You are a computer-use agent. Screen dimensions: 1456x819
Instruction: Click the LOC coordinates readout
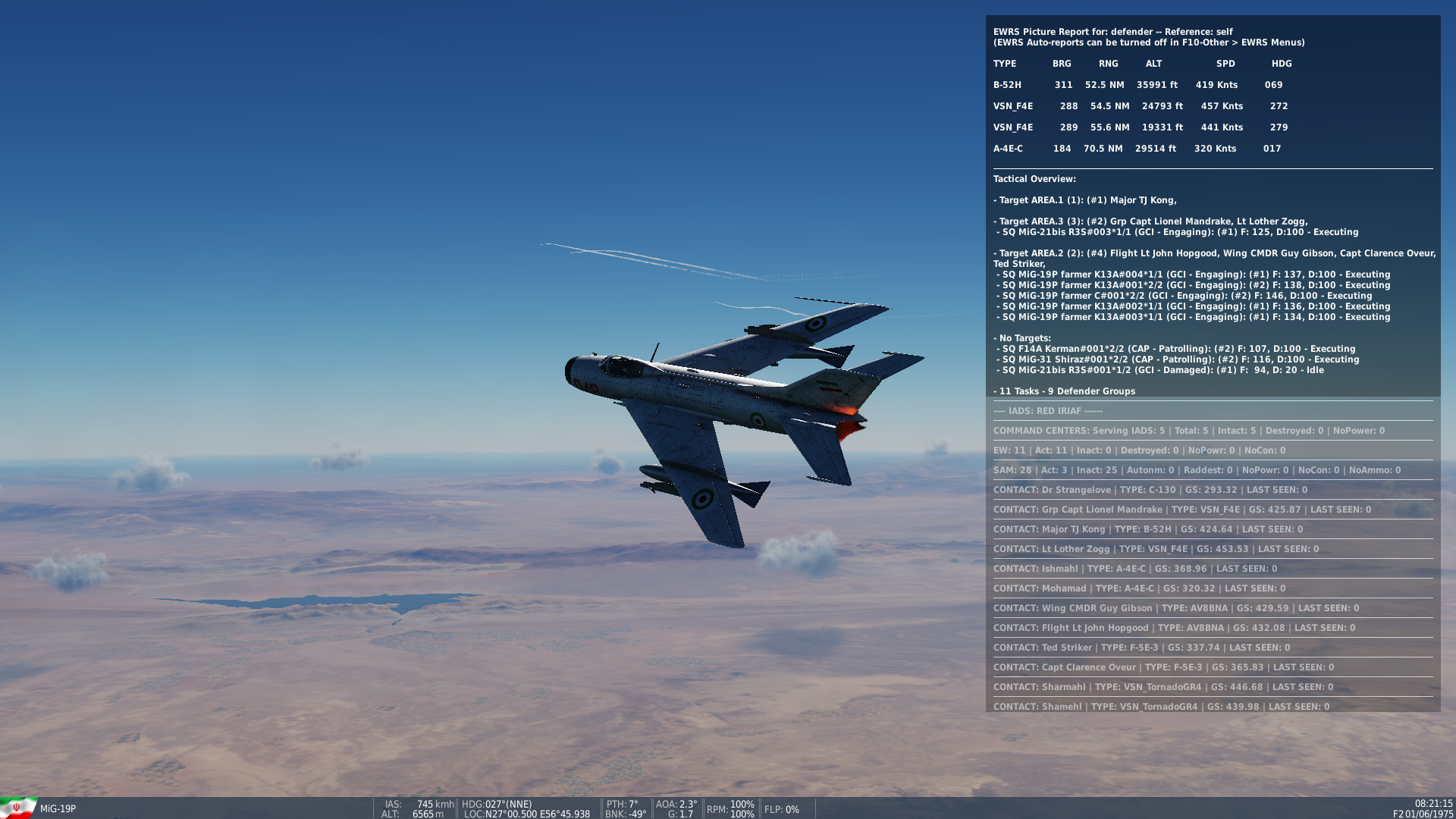point(527,814)
